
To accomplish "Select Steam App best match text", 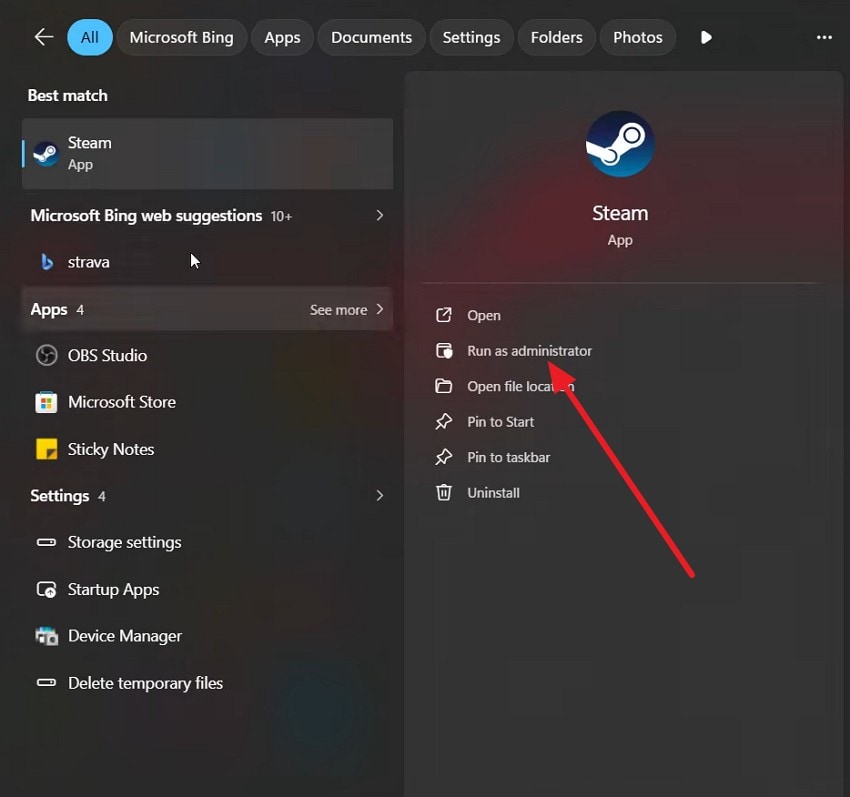I will [x=89, y=153].
